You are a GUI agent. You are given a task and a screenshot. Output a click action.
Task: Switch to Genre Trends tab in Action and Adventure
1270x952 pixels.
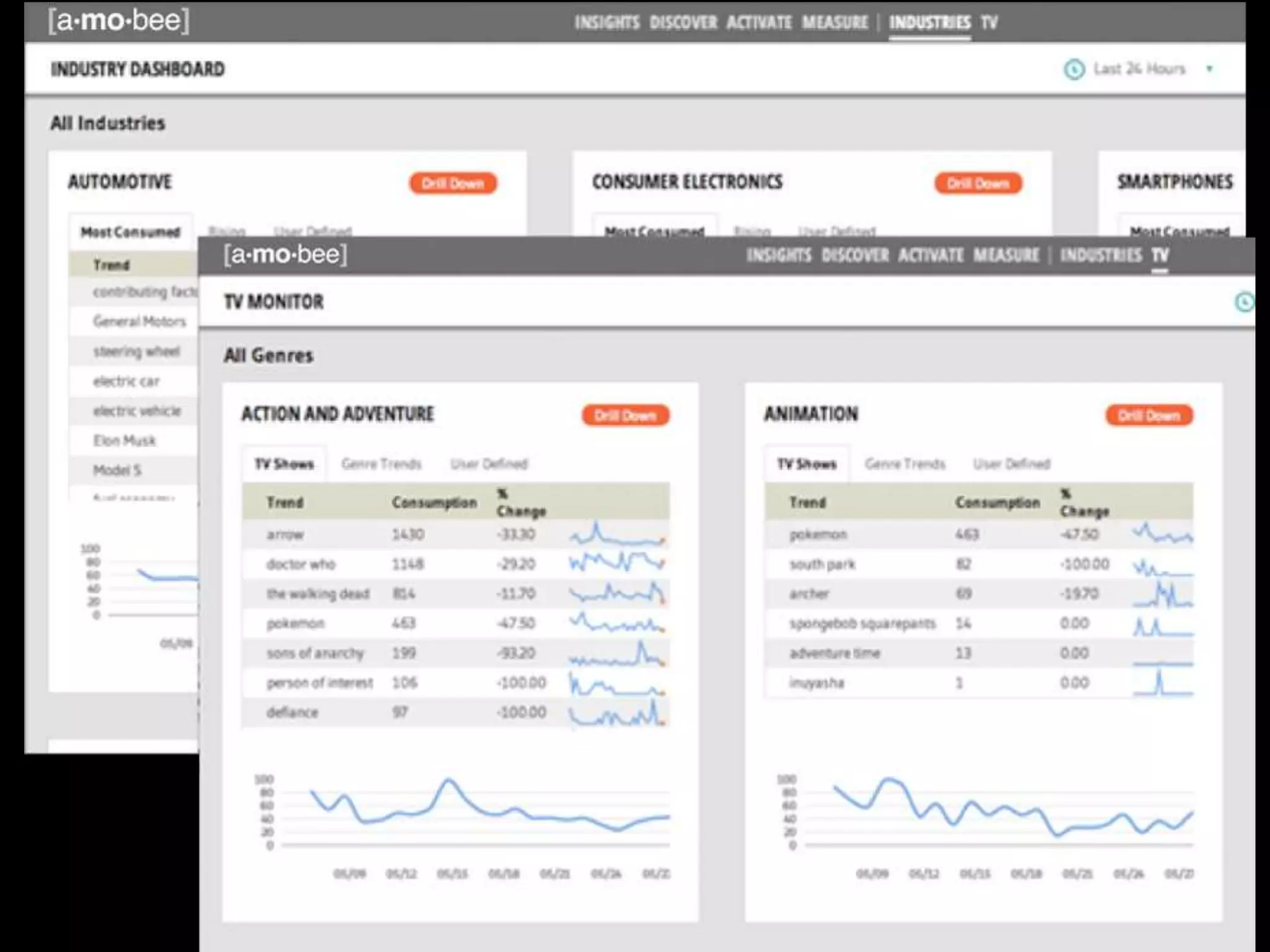[x=381, y=464]
